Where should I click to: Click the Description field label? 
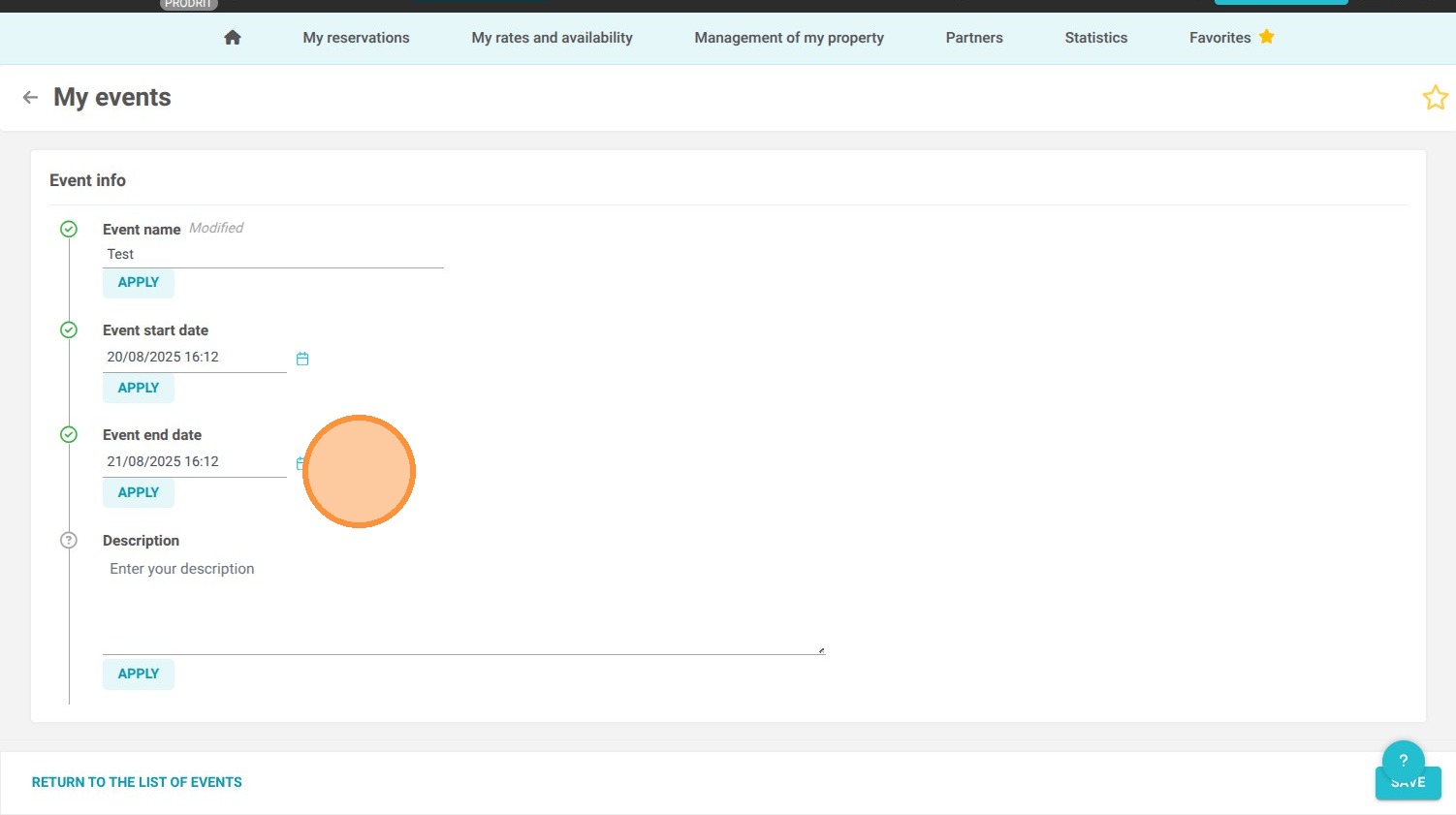[141, 541]
